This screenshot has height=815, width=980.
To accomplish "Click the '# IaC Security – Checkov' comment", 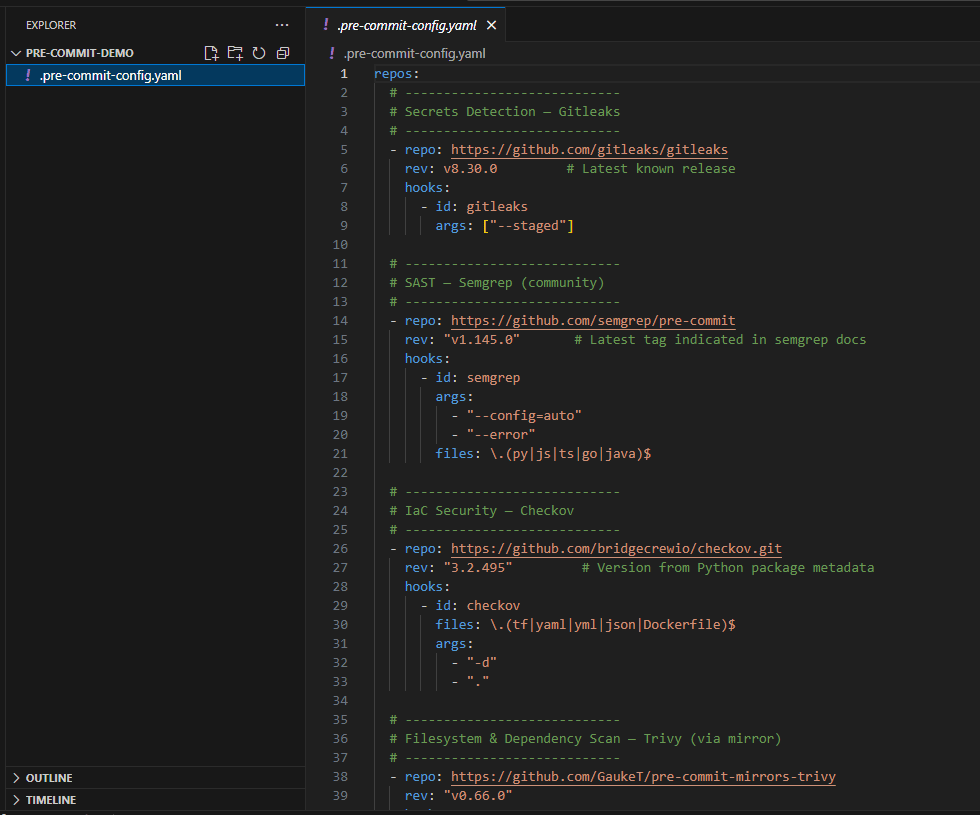I will 481,511.
